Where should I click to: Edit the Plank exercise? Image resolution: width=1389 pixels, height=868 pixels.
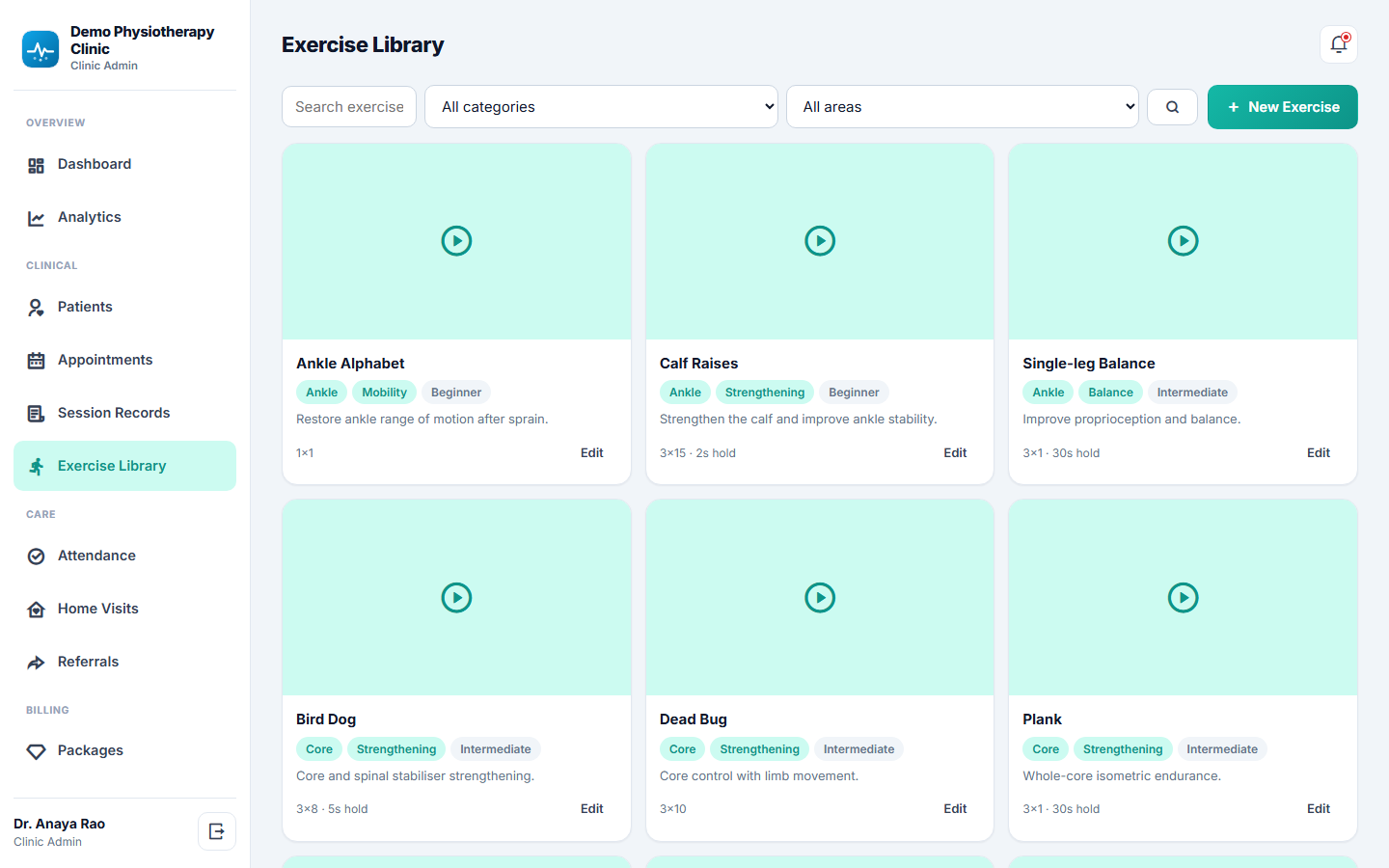tap(1319, 809)
